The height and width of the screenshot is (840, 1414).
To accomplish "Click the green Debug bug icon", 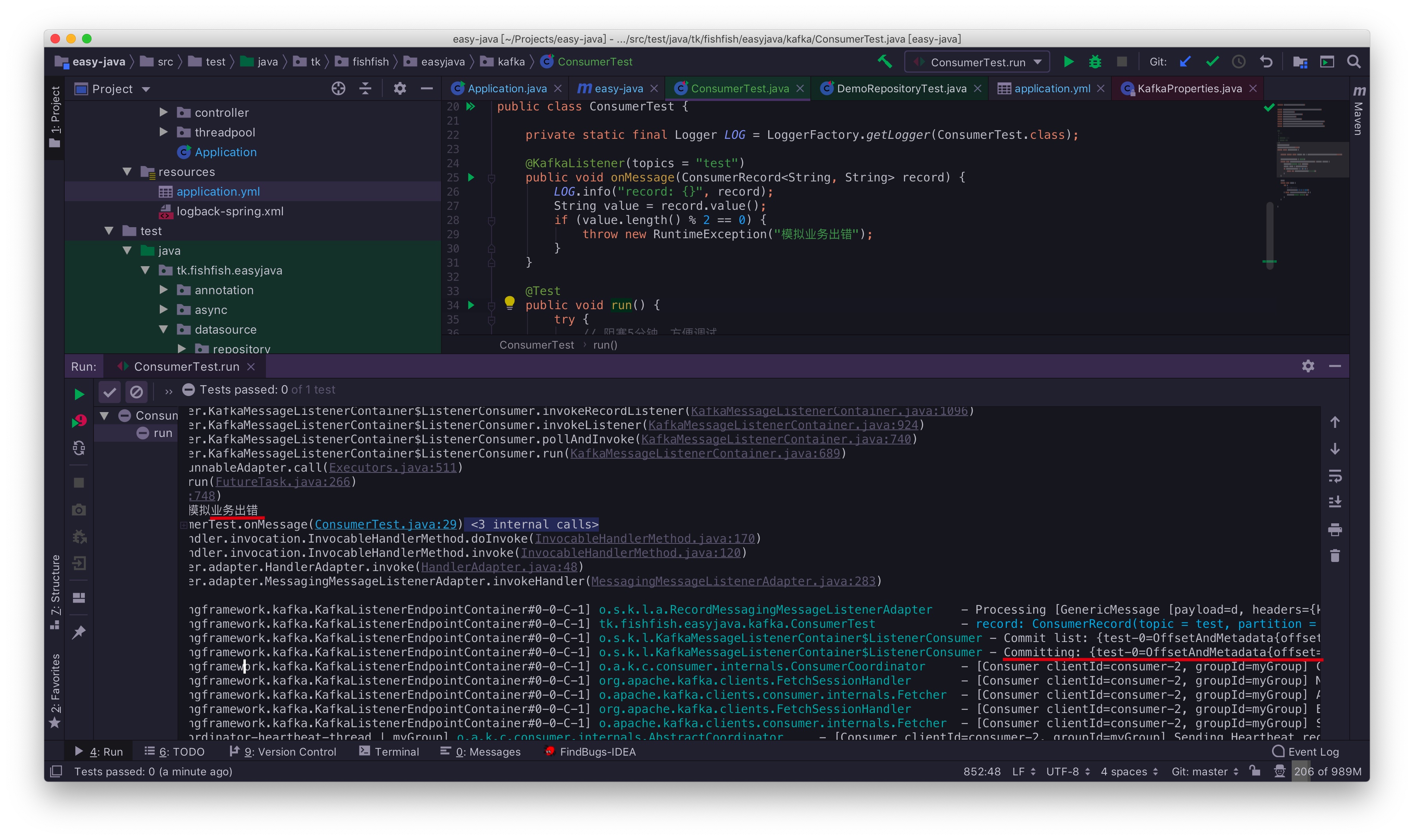I will tap(1094, 62).
